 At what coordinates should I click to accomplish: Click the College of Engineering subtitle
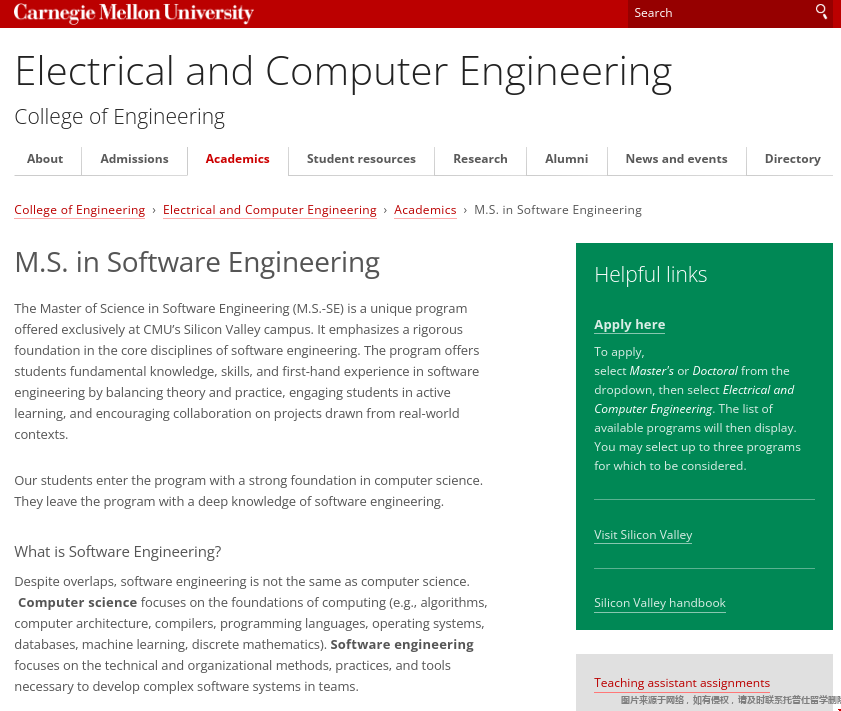(x=120, y=117)
